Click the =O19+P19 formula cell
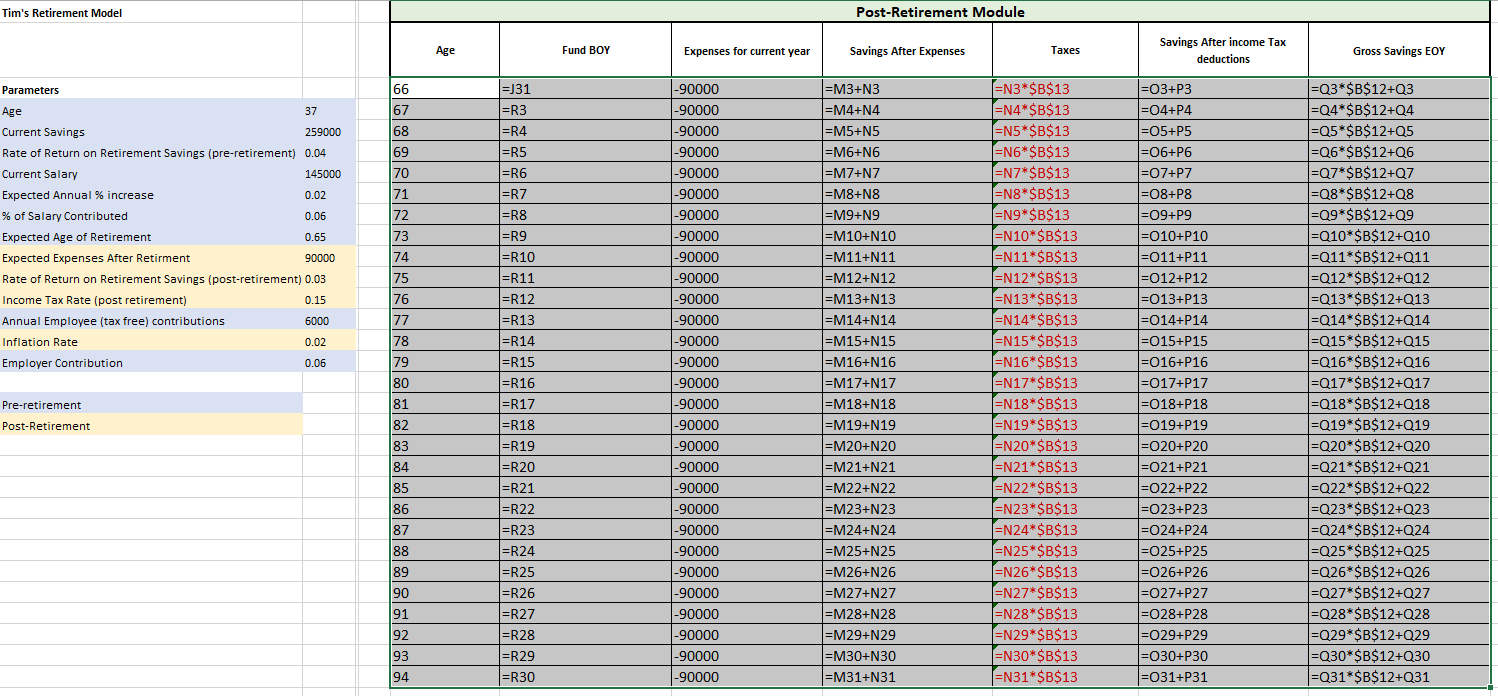The image size is (1498, 696). tap(1223, 425)
